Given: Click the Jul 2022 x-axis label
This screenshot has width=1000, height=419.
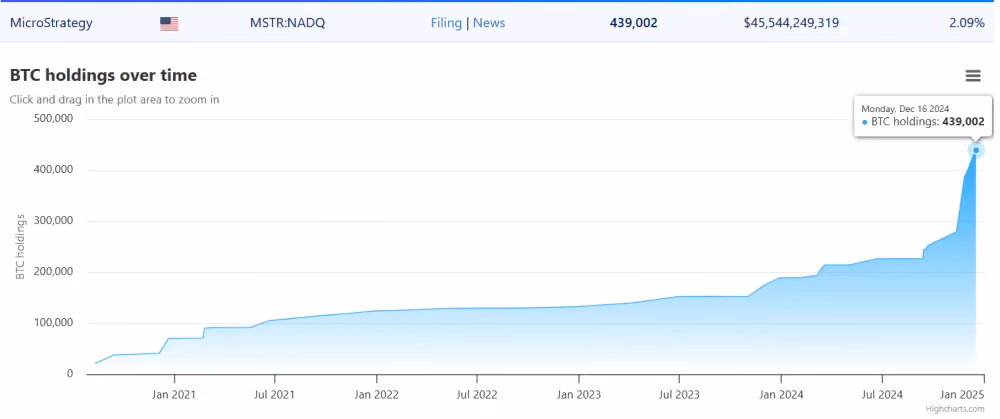Looking at the screenshot, I should click(476, 395).
